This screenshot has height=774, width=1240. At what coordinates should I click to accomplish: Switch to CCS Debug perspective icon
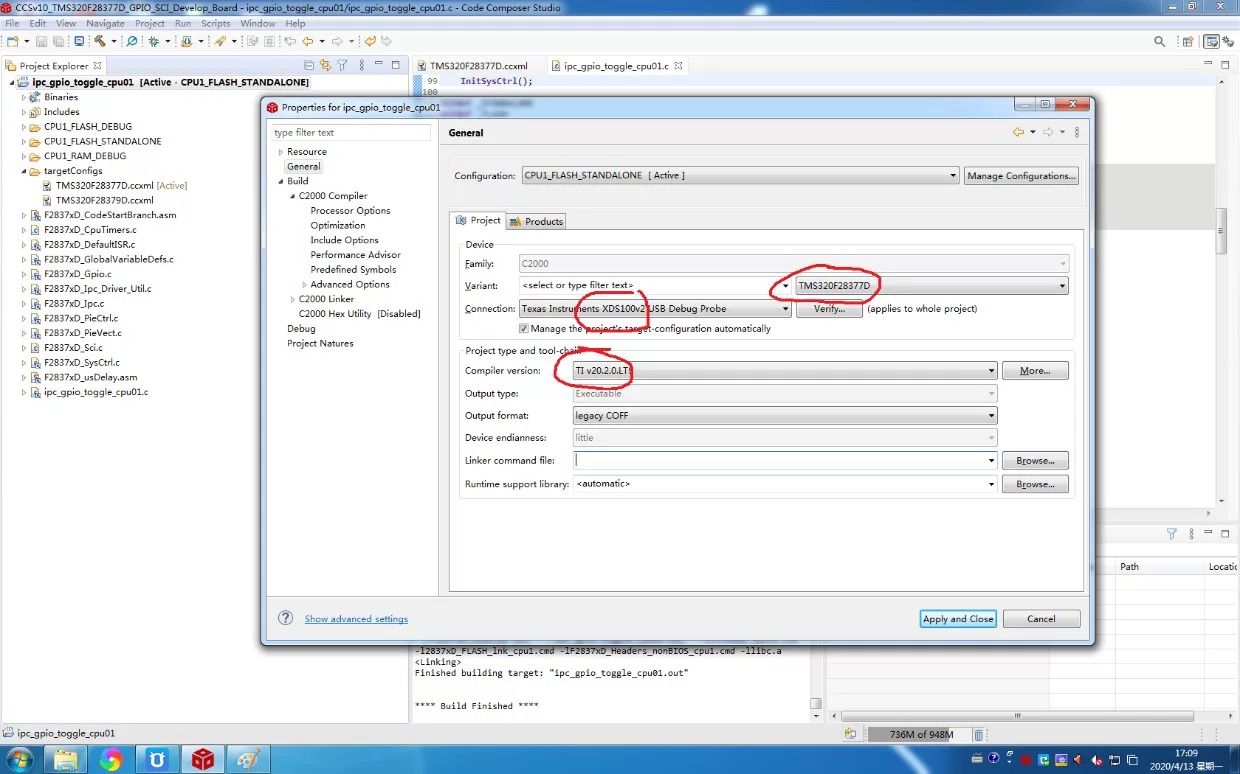(1229, 41)
